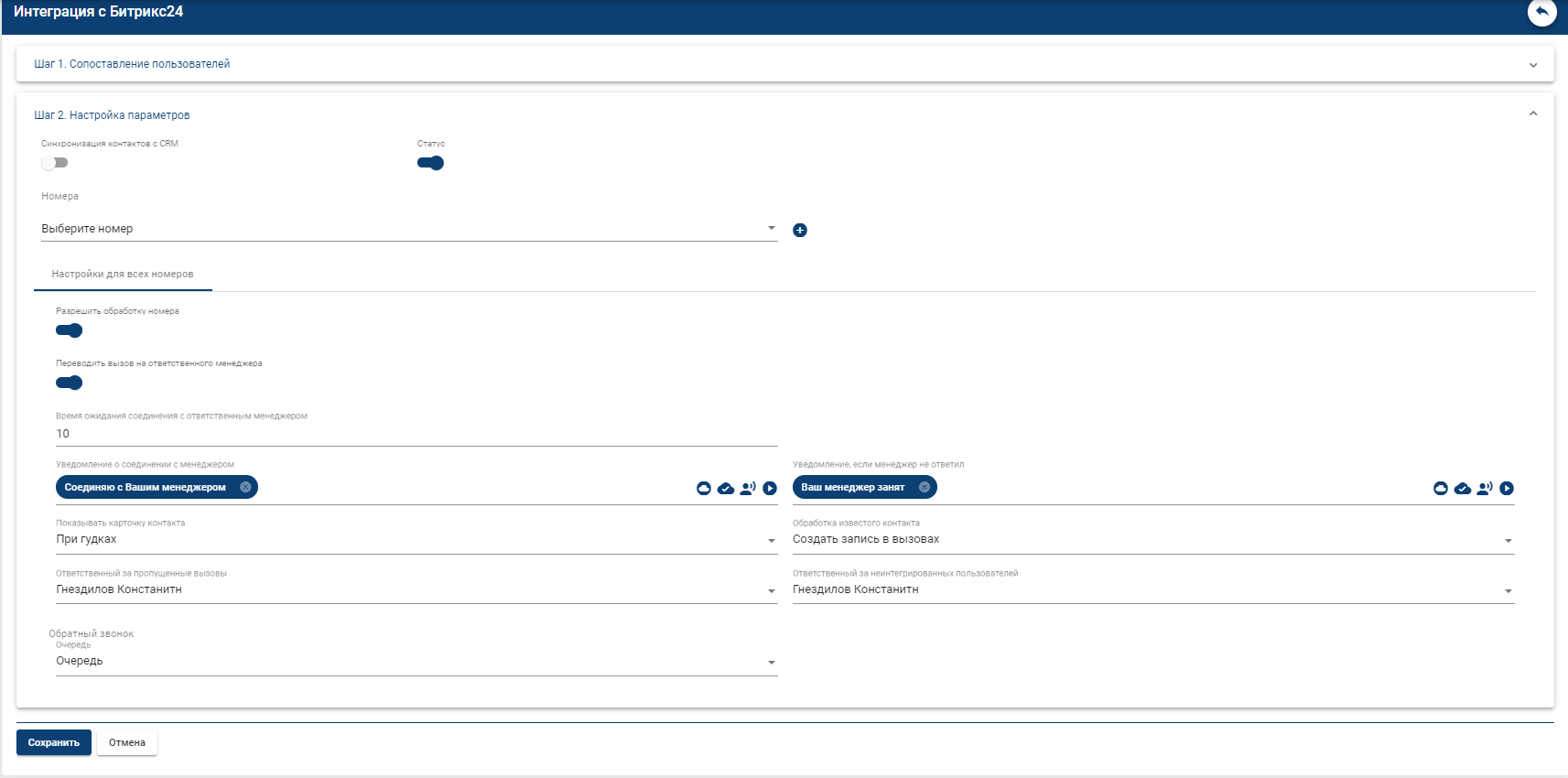Expand 'Шаг 1' section chevron

click(x=1533, y=65)
